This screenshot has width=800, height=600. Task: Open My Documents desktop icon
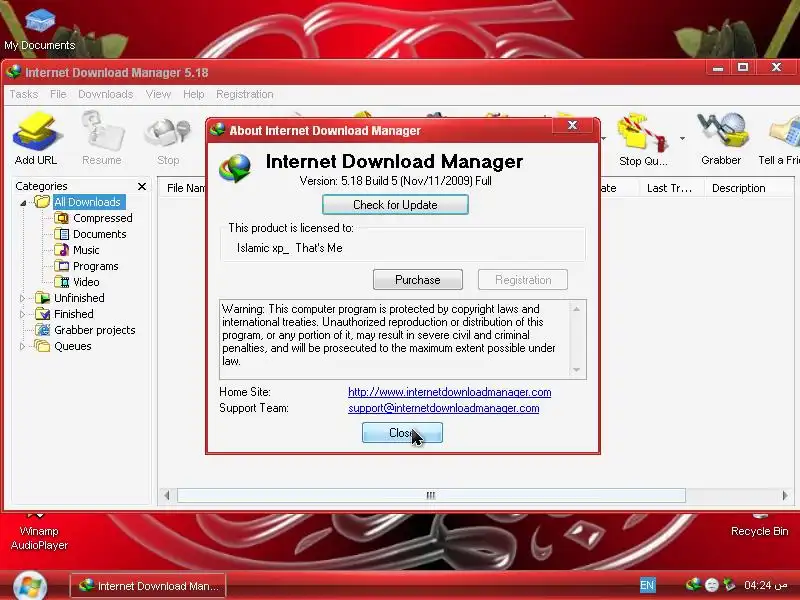click(39, 29)
